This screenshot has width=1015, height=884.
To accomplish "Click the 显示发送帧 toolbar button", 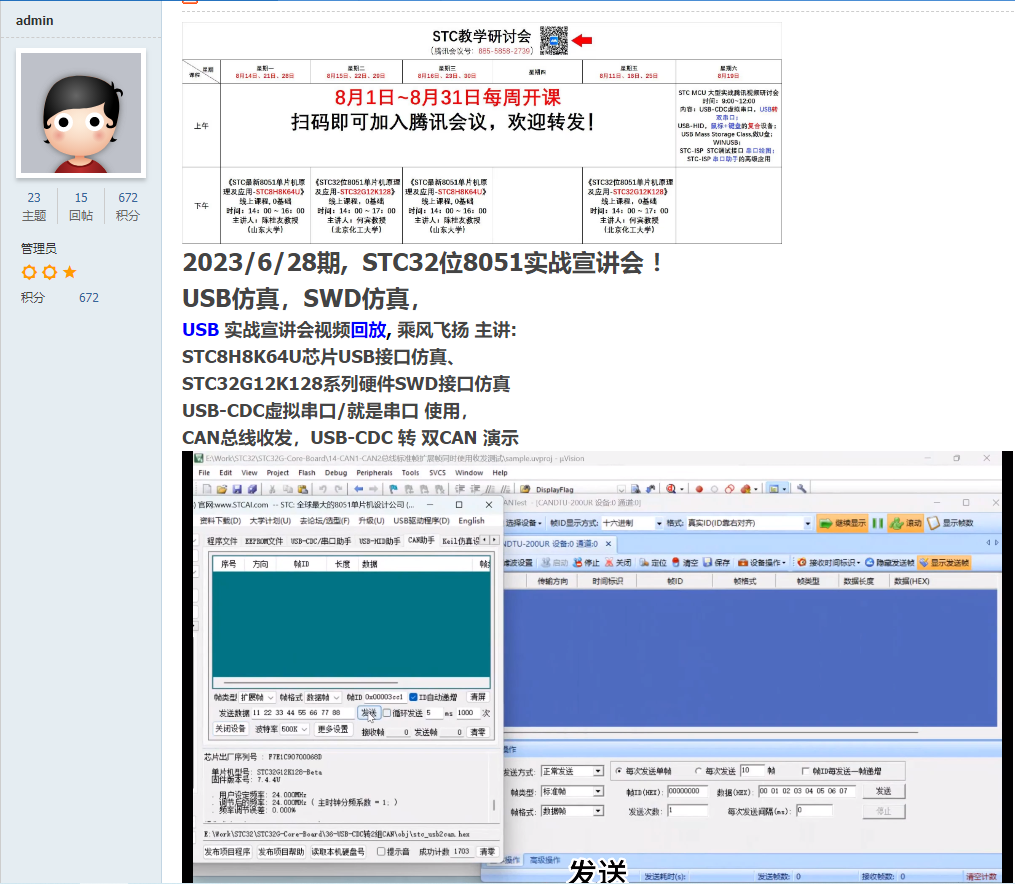I will tap(943, 563).
